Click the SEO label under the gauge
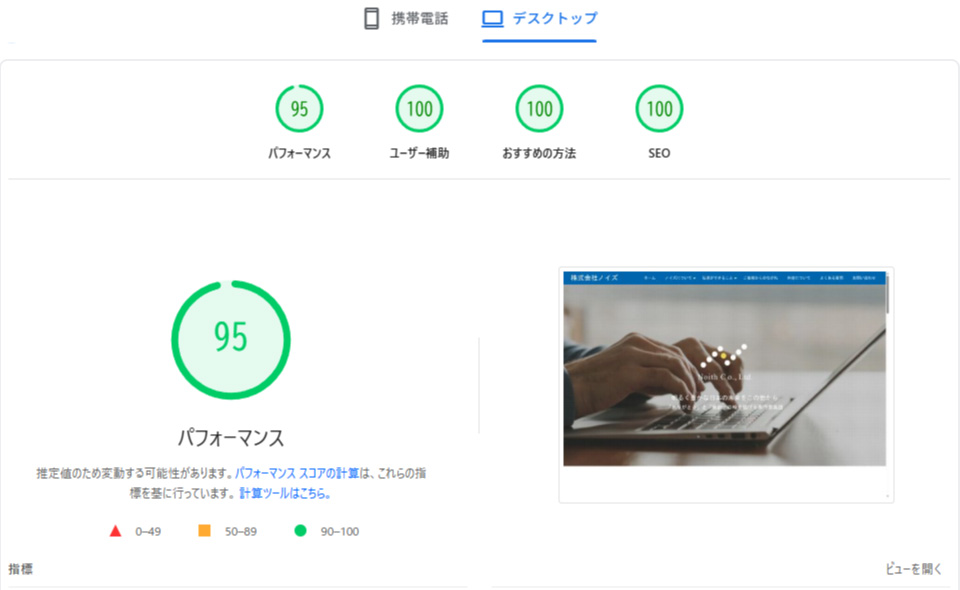 pos(659,154)
